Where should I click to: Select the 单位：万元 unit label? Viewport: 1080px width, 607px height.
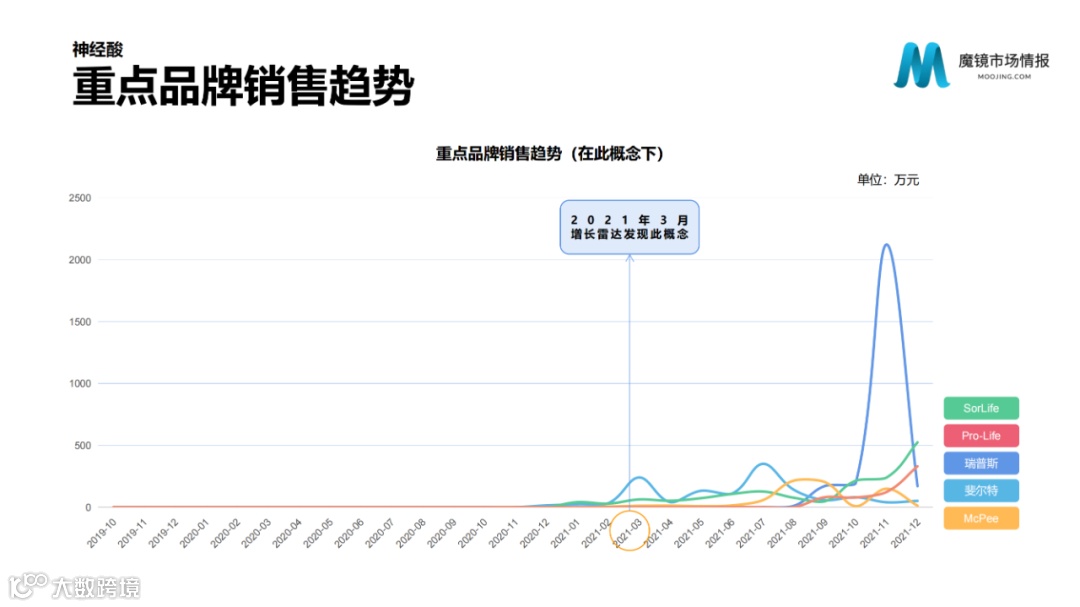(888, 180)
